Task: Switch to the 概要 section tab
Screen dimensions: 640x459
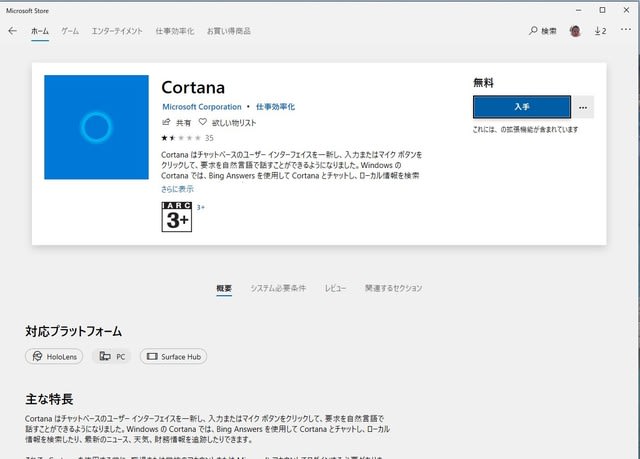Action: click(224, 288)
